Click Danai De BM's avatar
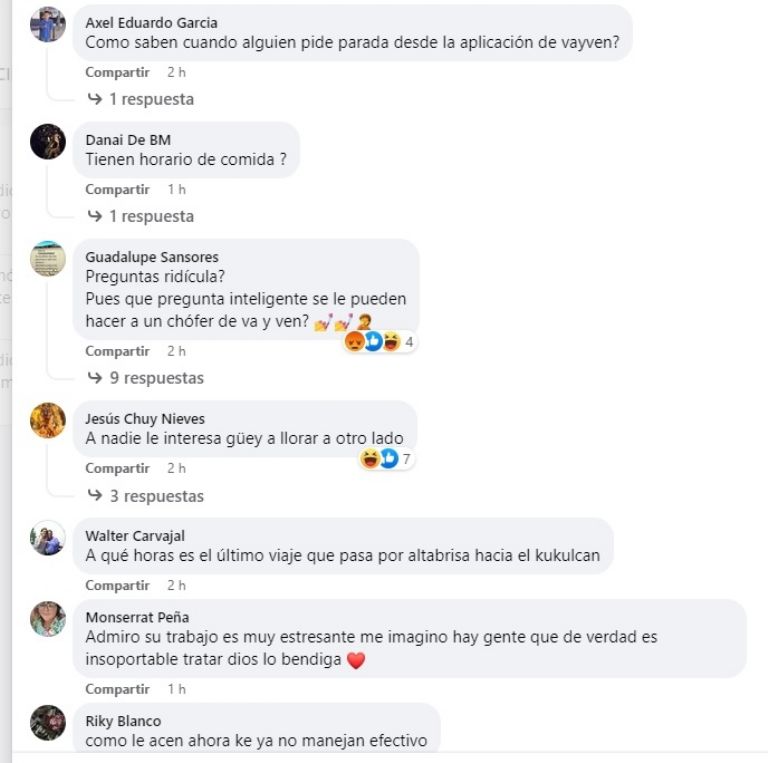 pos(48,142)
